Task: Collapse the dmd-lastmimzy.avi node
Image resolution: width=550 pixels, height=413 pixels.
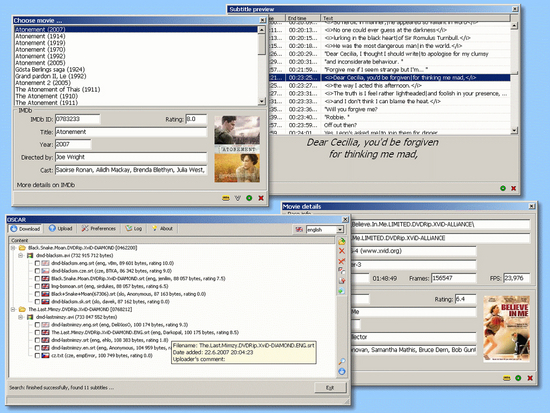Action: point(21,317)
